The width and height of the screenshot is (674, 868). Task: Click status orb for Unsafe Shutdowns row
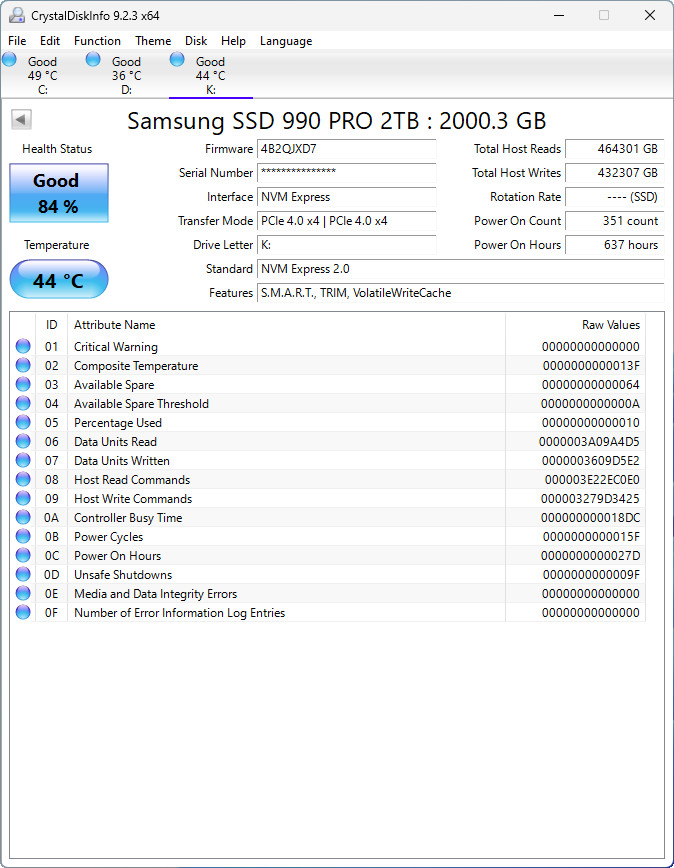pos(23,575)
